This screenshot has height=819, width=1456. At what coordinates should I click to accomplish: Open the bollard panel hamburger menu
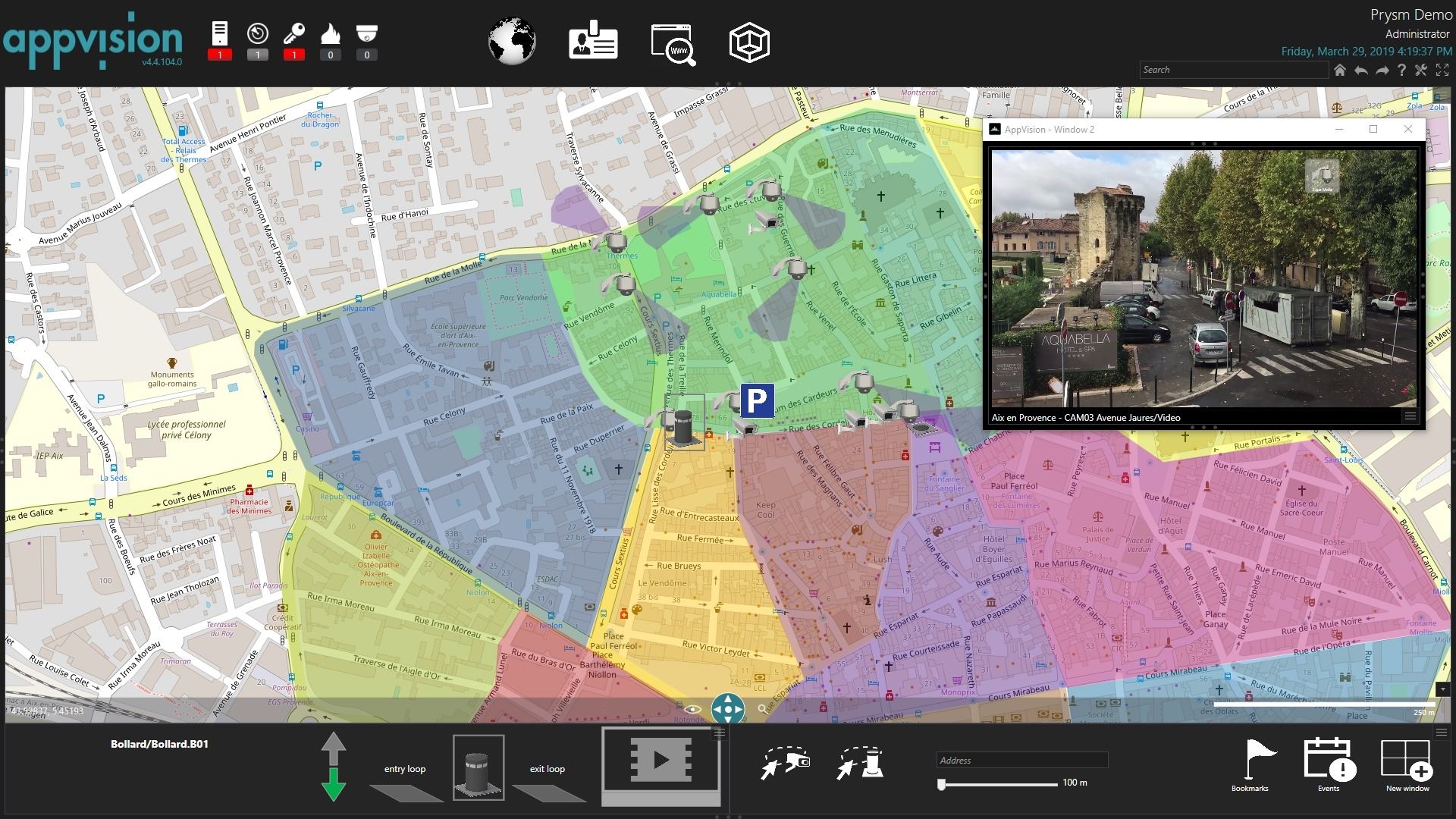pyautogui.click(x=719, y=733)
